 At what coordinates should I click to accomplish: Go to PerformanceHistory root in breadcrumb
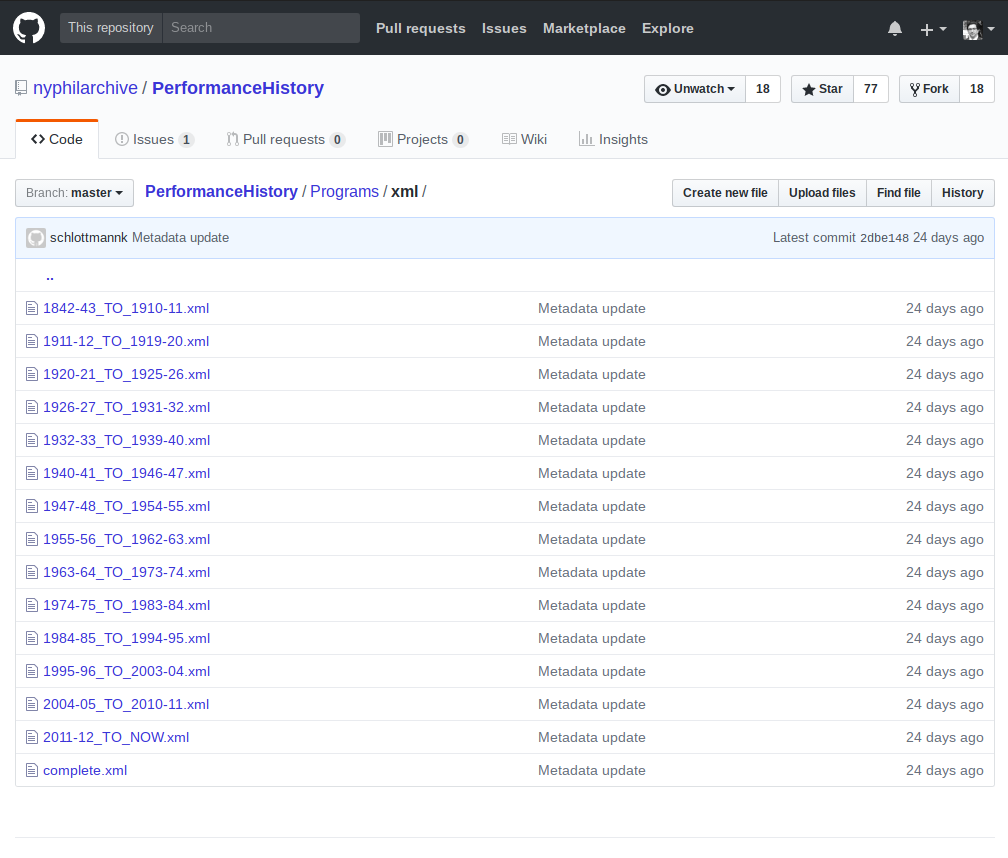click(221, 192)
